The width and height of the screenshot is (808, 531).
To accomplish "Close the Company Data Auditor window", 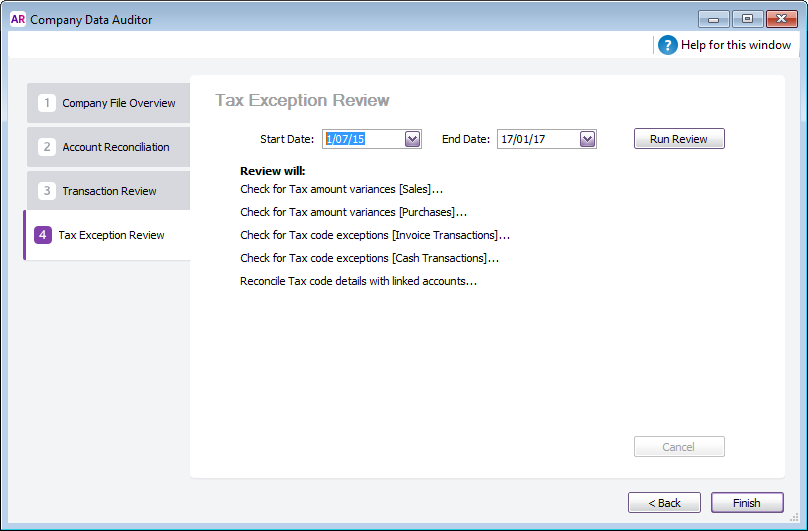I will [x=780, y=18].
